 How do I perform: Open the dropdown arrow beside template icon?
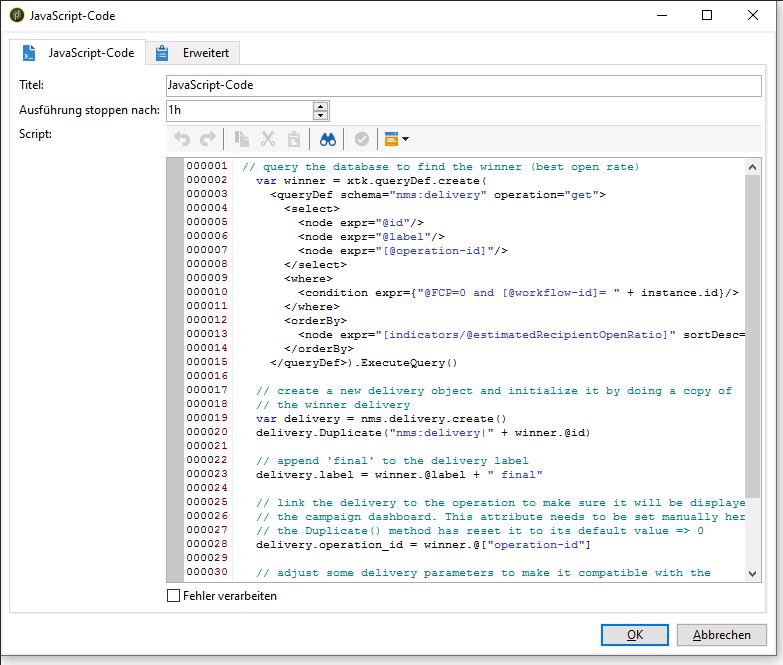click(x=405, y=140)
